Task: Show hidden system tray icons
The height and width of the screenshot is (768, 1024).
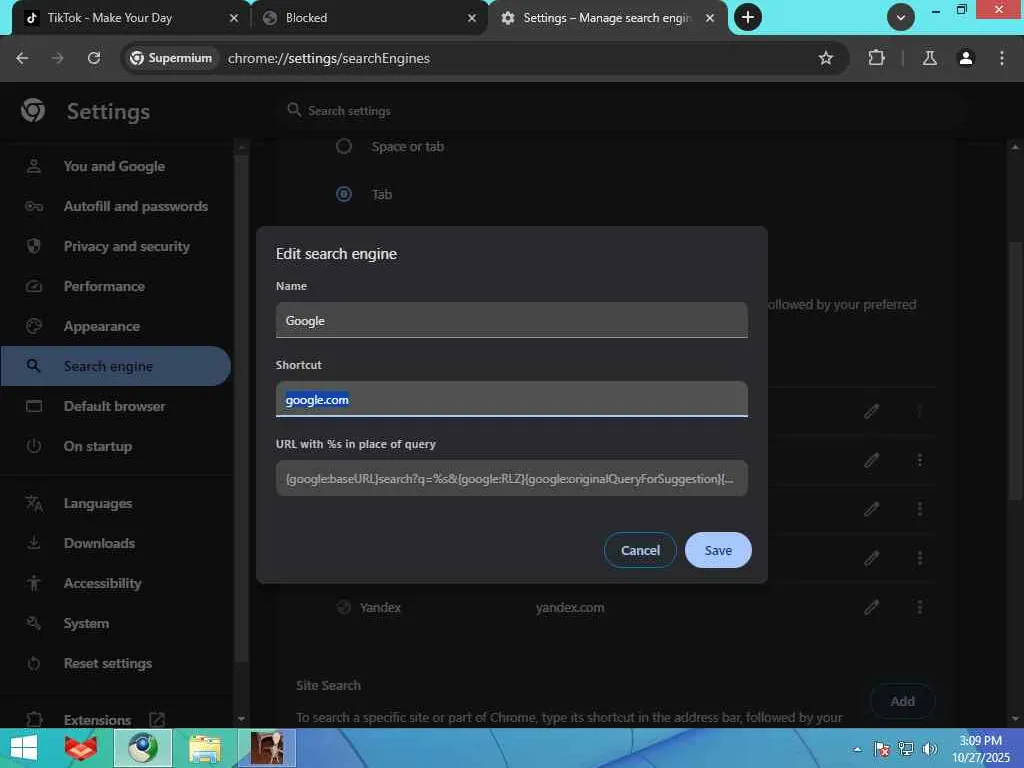Action: (x=857, y=749)
